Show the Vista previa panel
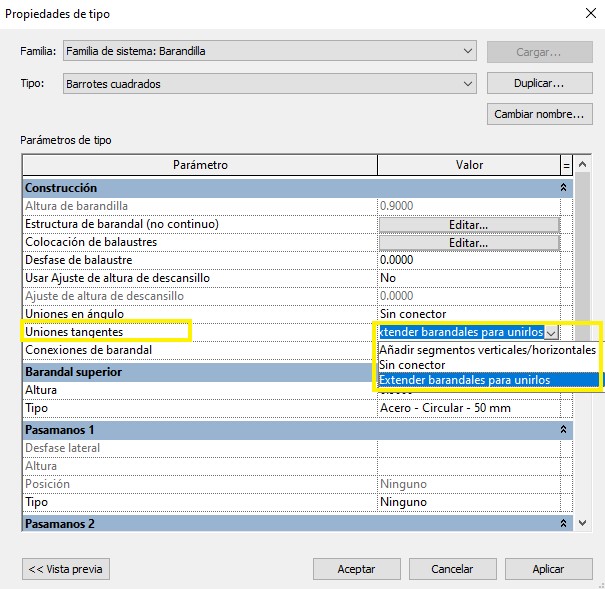The image size is (605, 589). tap(66, 569)
